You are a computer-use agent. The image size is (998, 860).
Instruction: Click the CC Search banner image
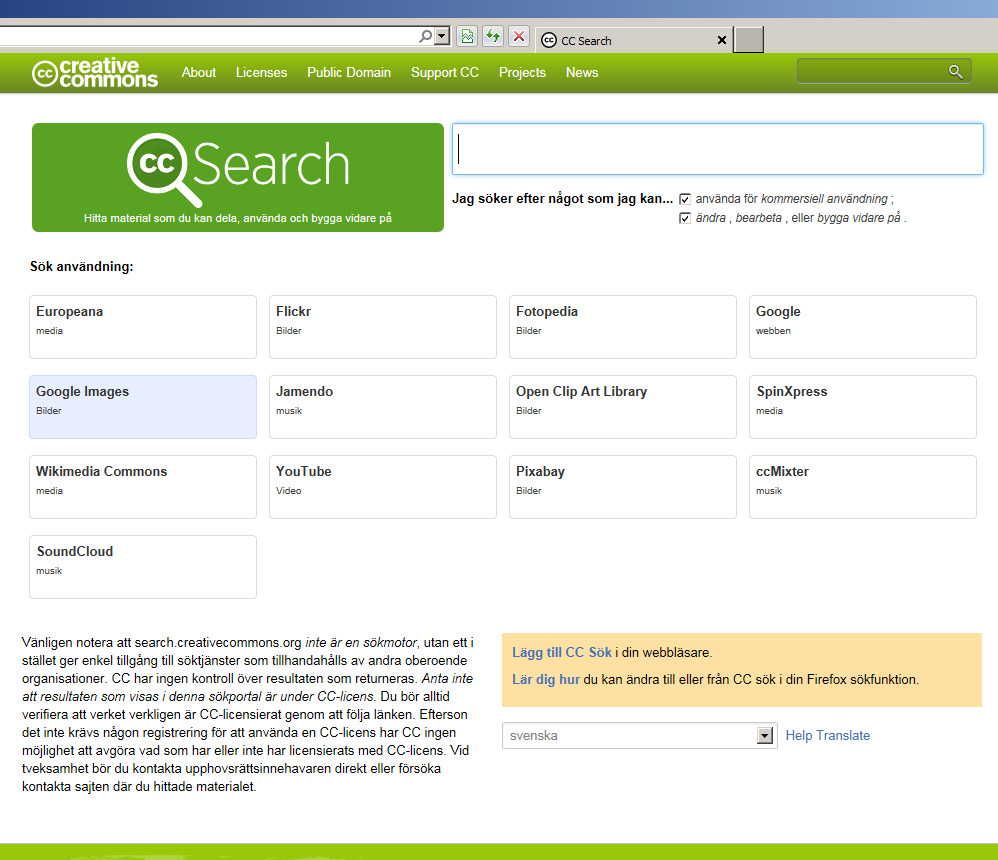237,177
